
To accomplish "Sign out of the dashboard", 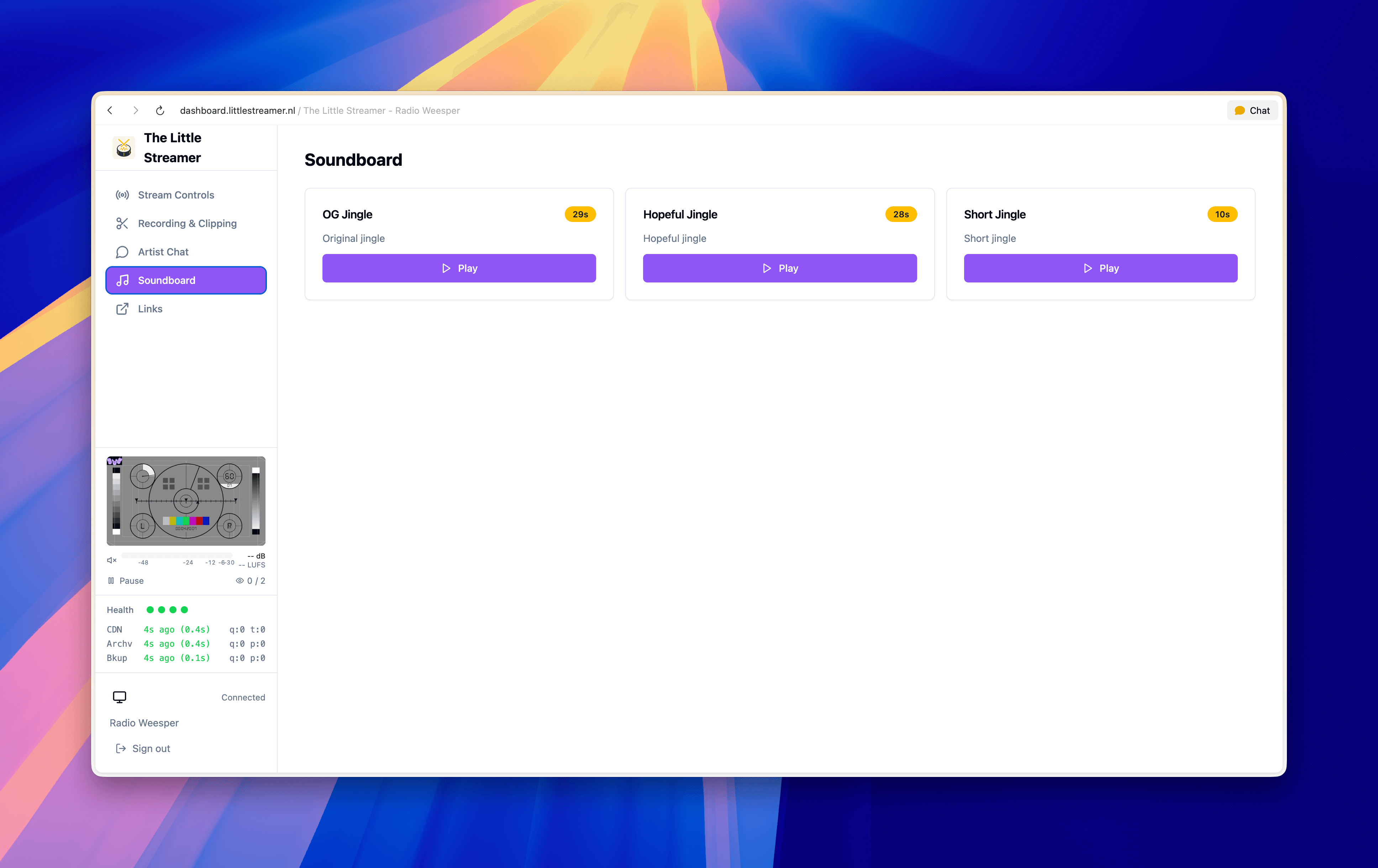I will pos(143,749).
